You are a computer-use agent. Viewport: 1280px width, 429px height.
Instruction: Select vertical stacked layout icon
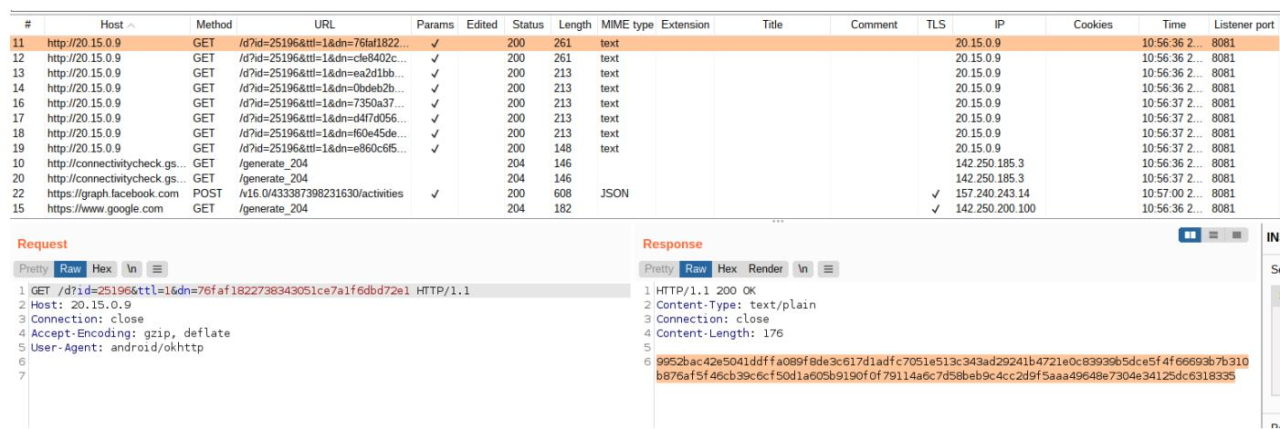point(1213,235)
